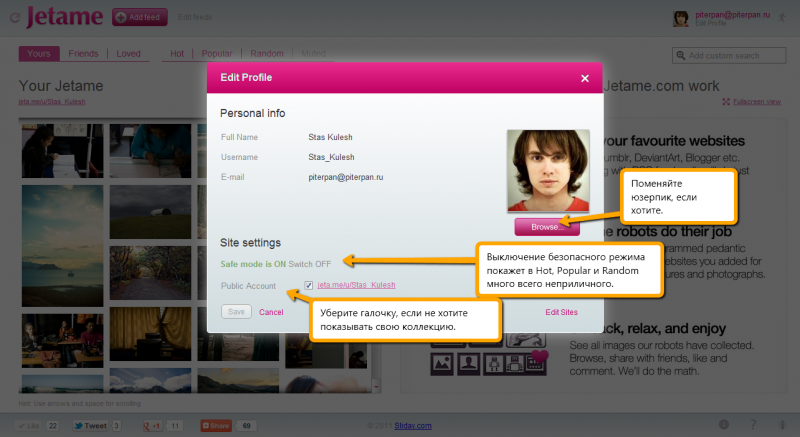800x437 pixels.
Task: Click the Google +1 button
Action: (152, 426)
